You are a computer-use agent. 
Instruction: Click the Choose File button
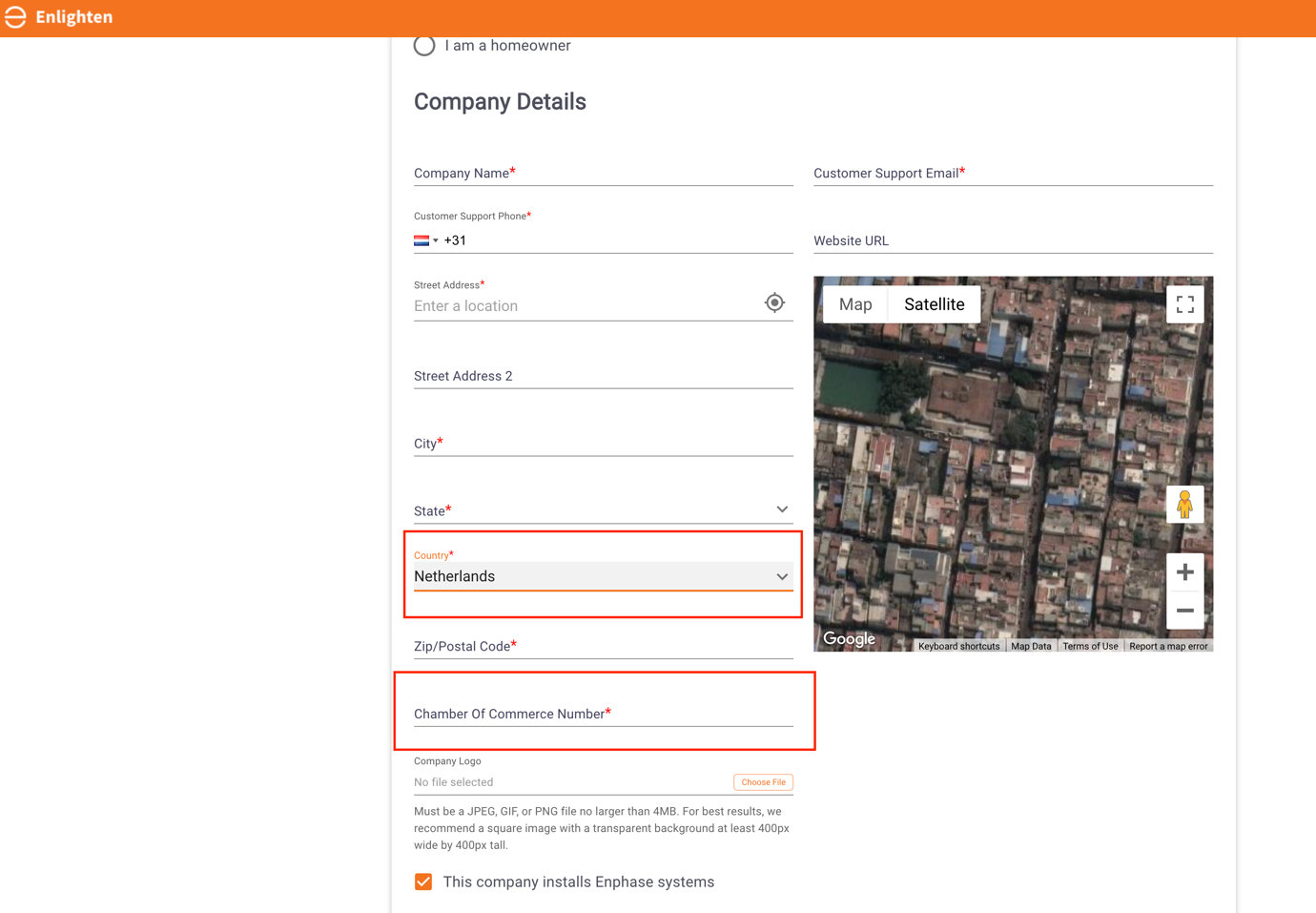(763, 782)
